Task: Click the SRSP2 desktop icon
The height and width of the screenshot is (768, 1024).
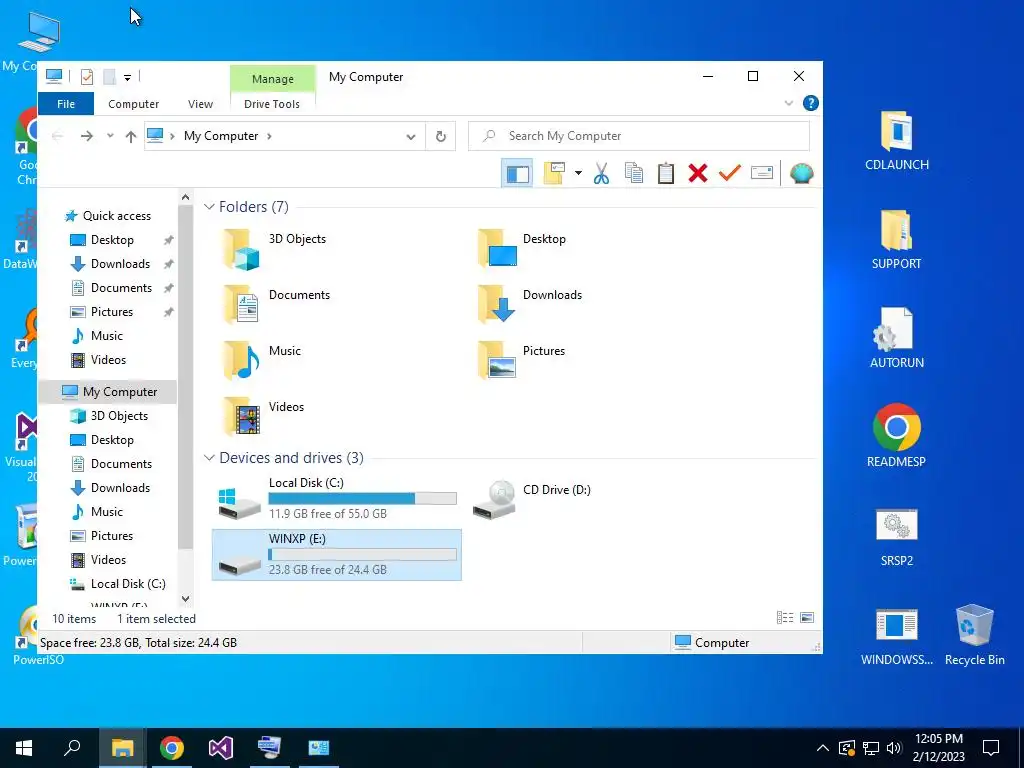Action: (x=897, y=537)
